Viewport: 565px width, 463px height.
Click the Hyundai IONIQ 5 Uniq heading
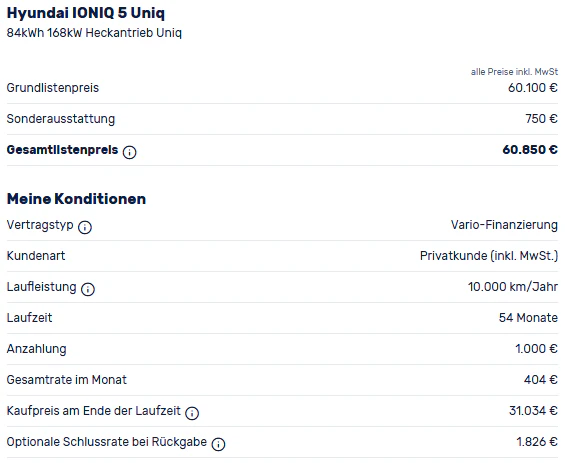86,13
